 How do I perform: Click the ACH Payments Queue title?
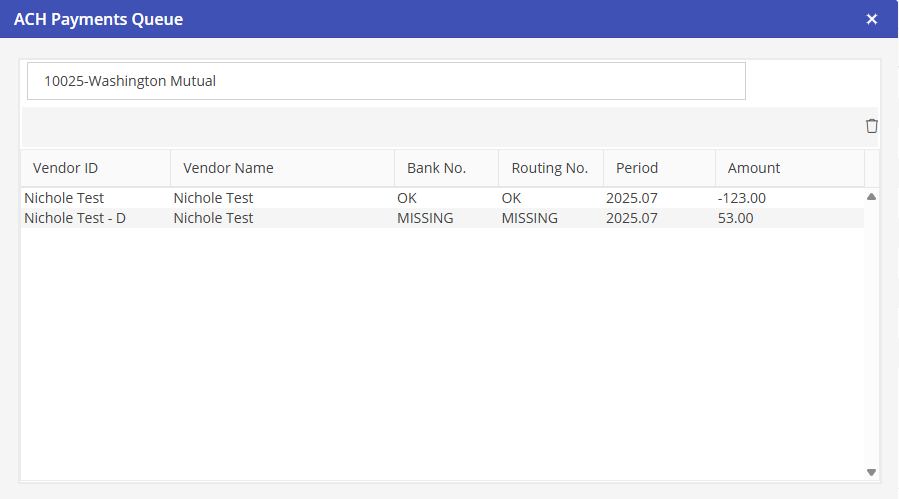(98, 19)
